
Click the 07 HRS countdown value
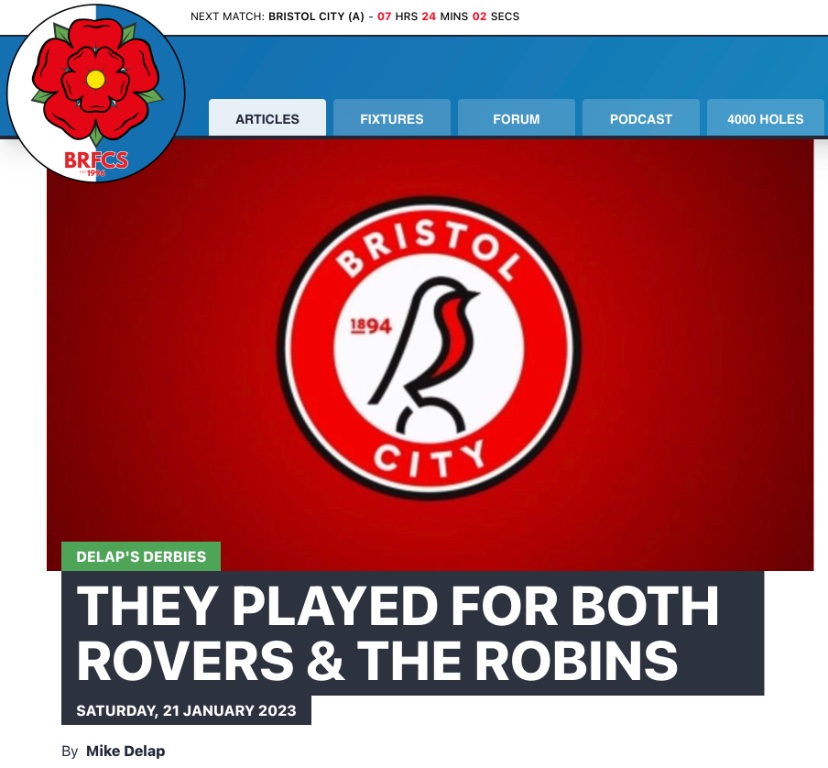(397, 16)
